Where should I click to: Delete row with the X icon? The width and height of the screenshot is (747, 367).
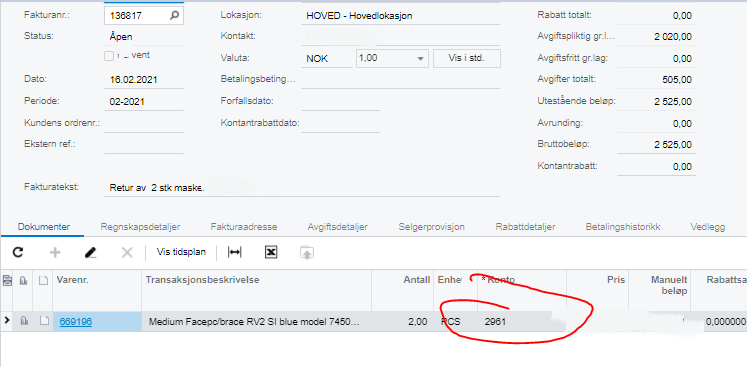pyautogui.click(x=127, y=252)
